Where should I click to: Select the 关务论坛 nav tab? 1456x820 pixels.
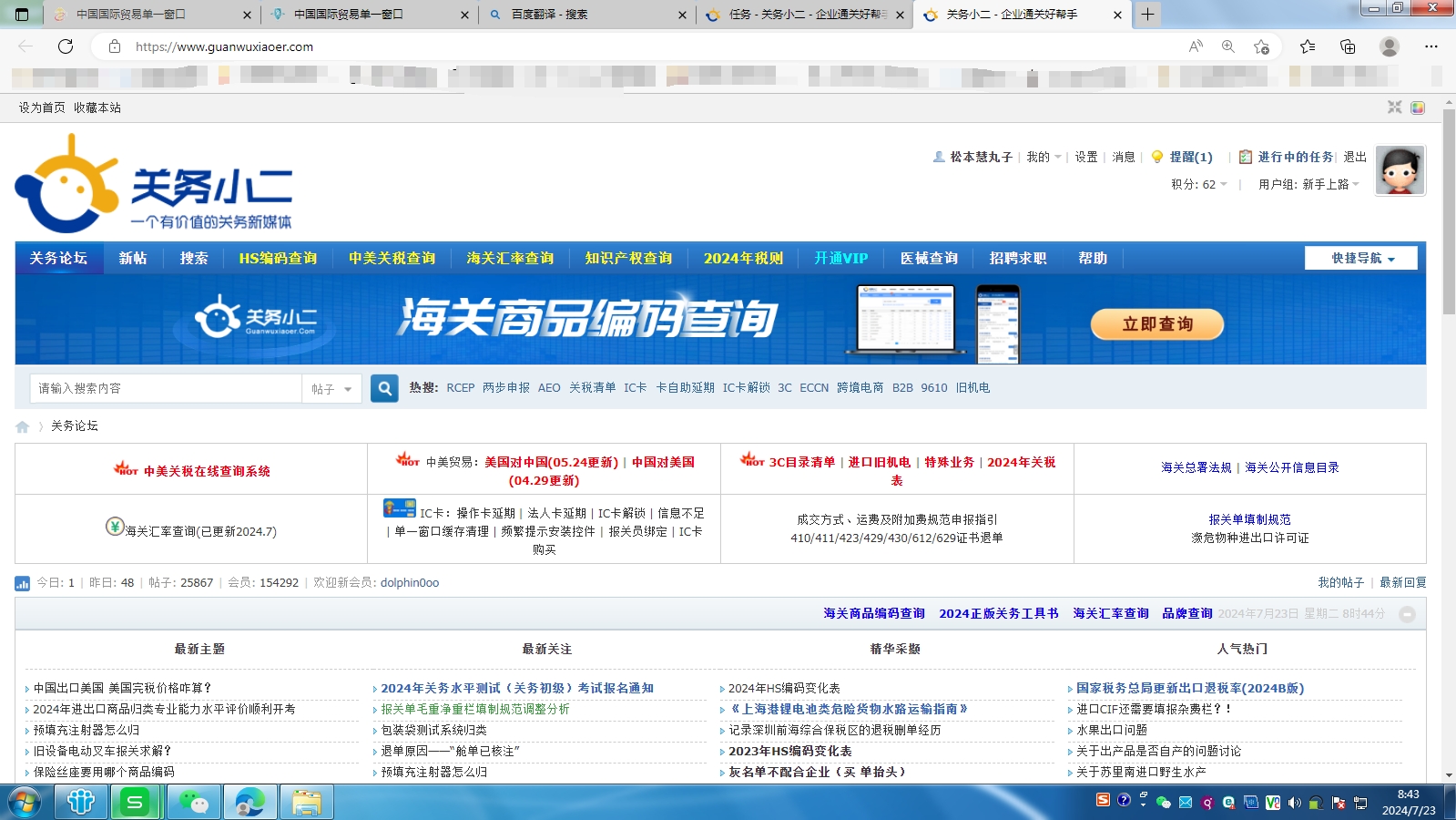[59, 259]
